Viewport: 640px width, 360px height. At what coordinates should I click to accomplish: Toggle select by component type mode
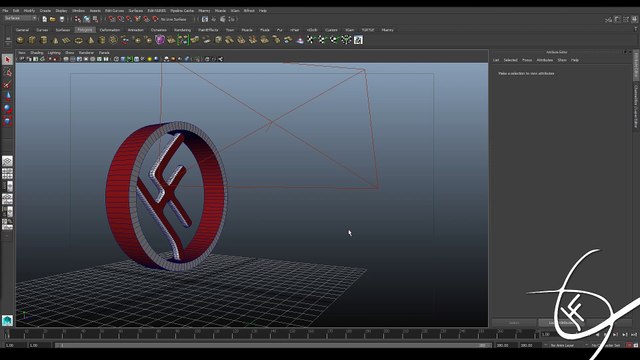95,19
